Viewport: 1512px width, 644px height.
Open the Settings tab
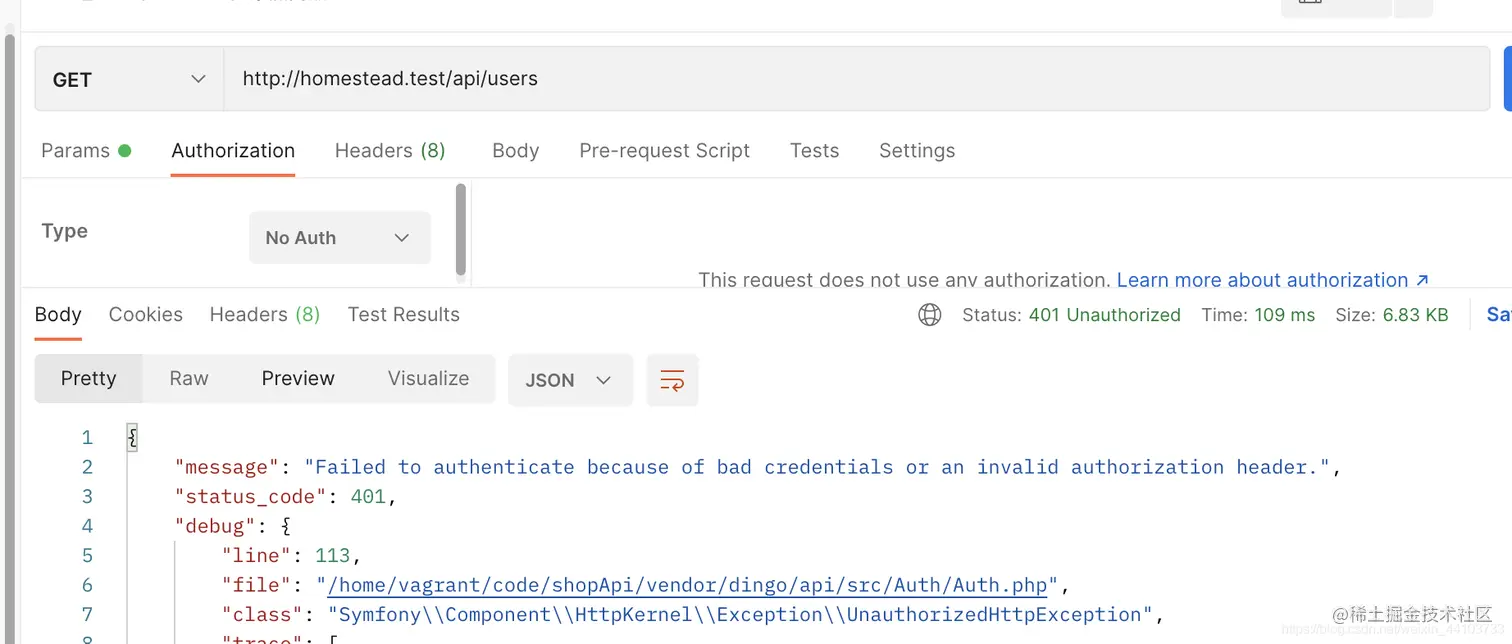point(916,151)
